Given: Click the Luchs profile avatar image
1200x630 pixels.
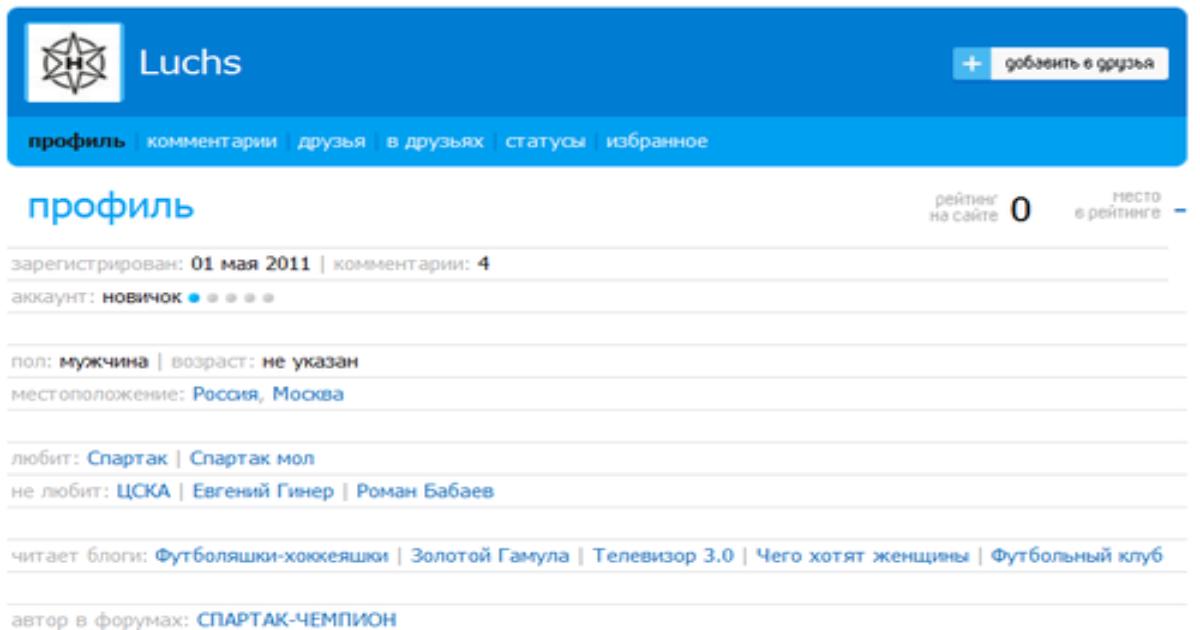Looking at the screenshot, I should [x=73, y=63].
